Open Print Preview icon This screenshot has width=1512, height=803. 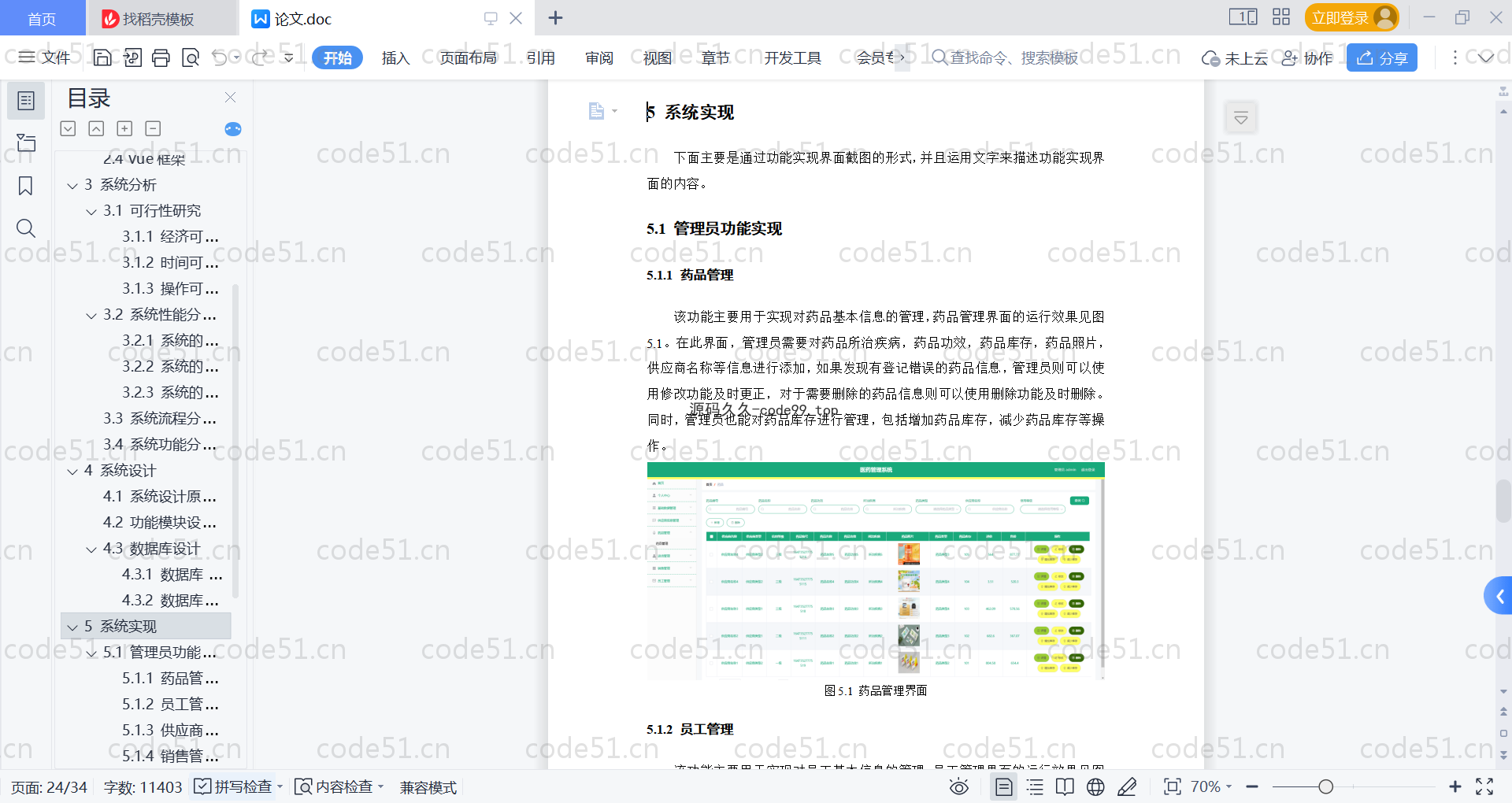[190, 57]
